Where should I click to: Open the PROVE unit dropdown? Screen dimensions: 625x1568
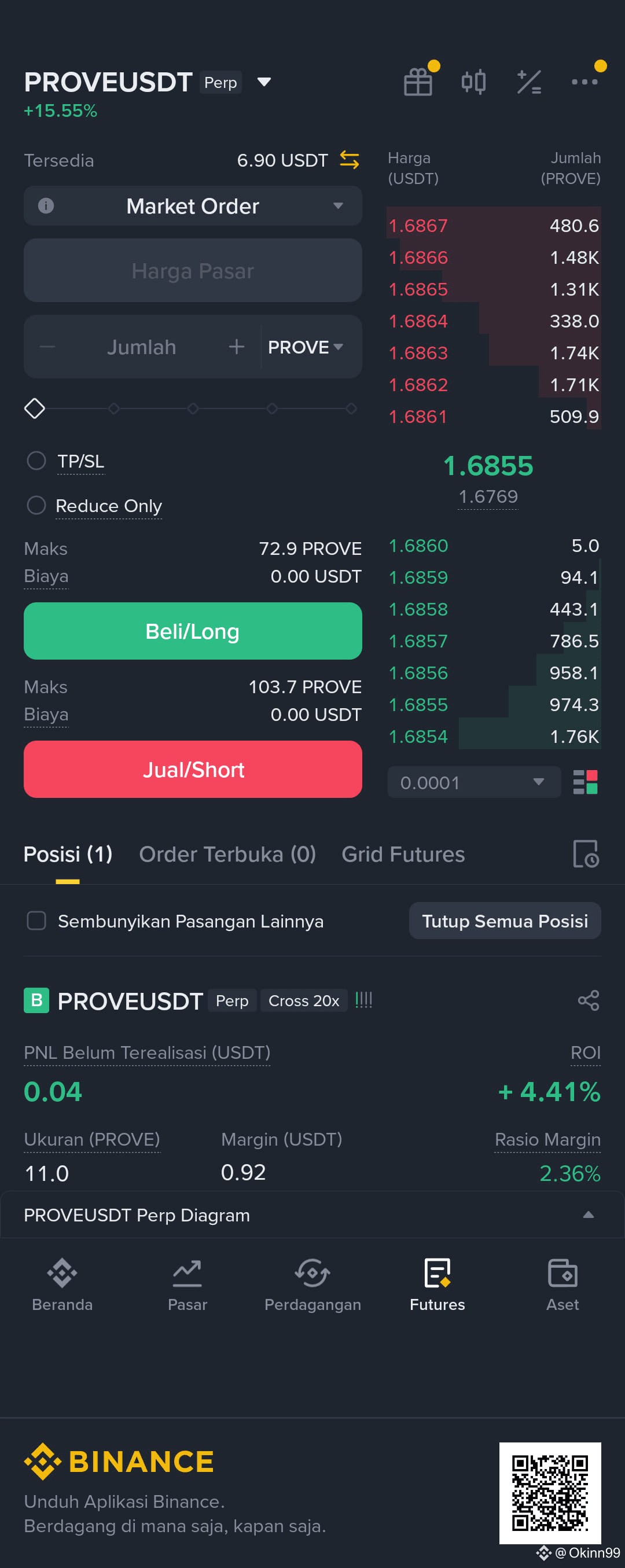[306, 347]
